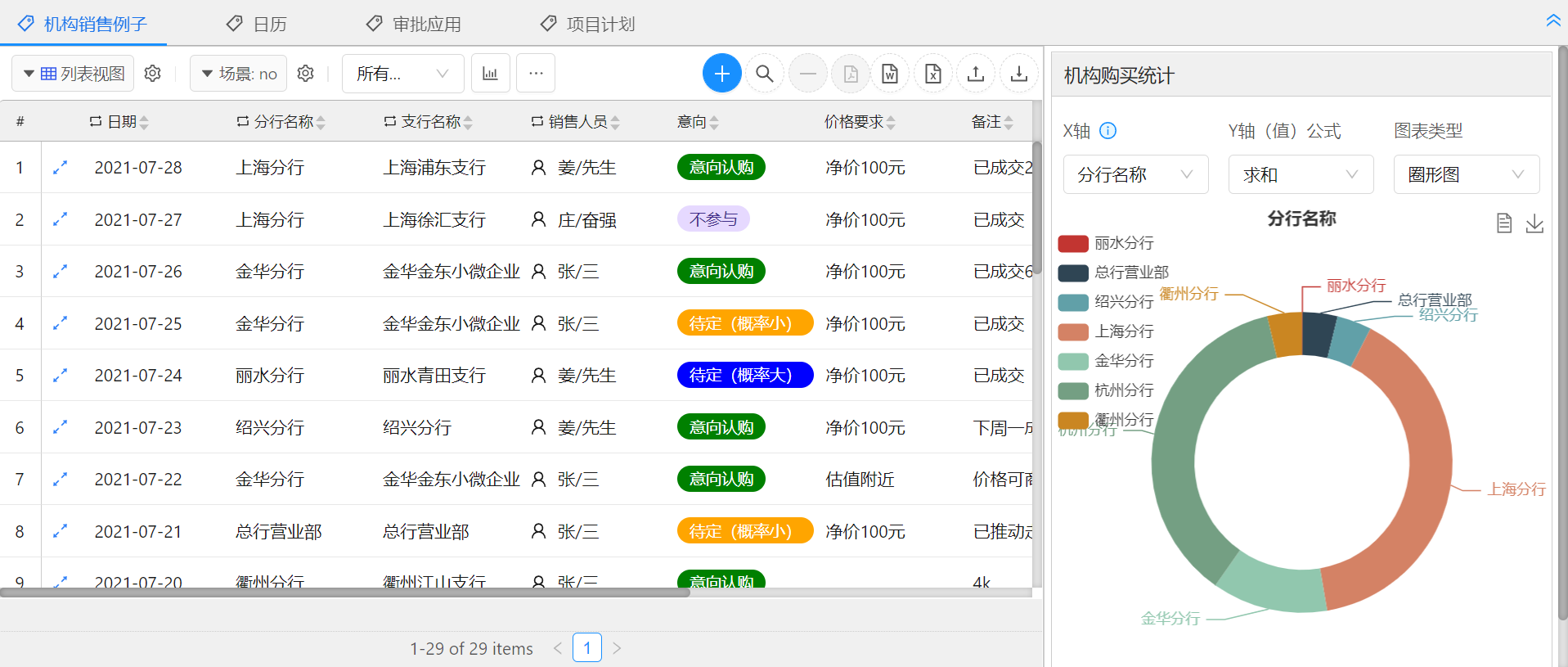Screen dimensions: 1568x667
Task: Click the upload import icon
Action: (976, 74)
